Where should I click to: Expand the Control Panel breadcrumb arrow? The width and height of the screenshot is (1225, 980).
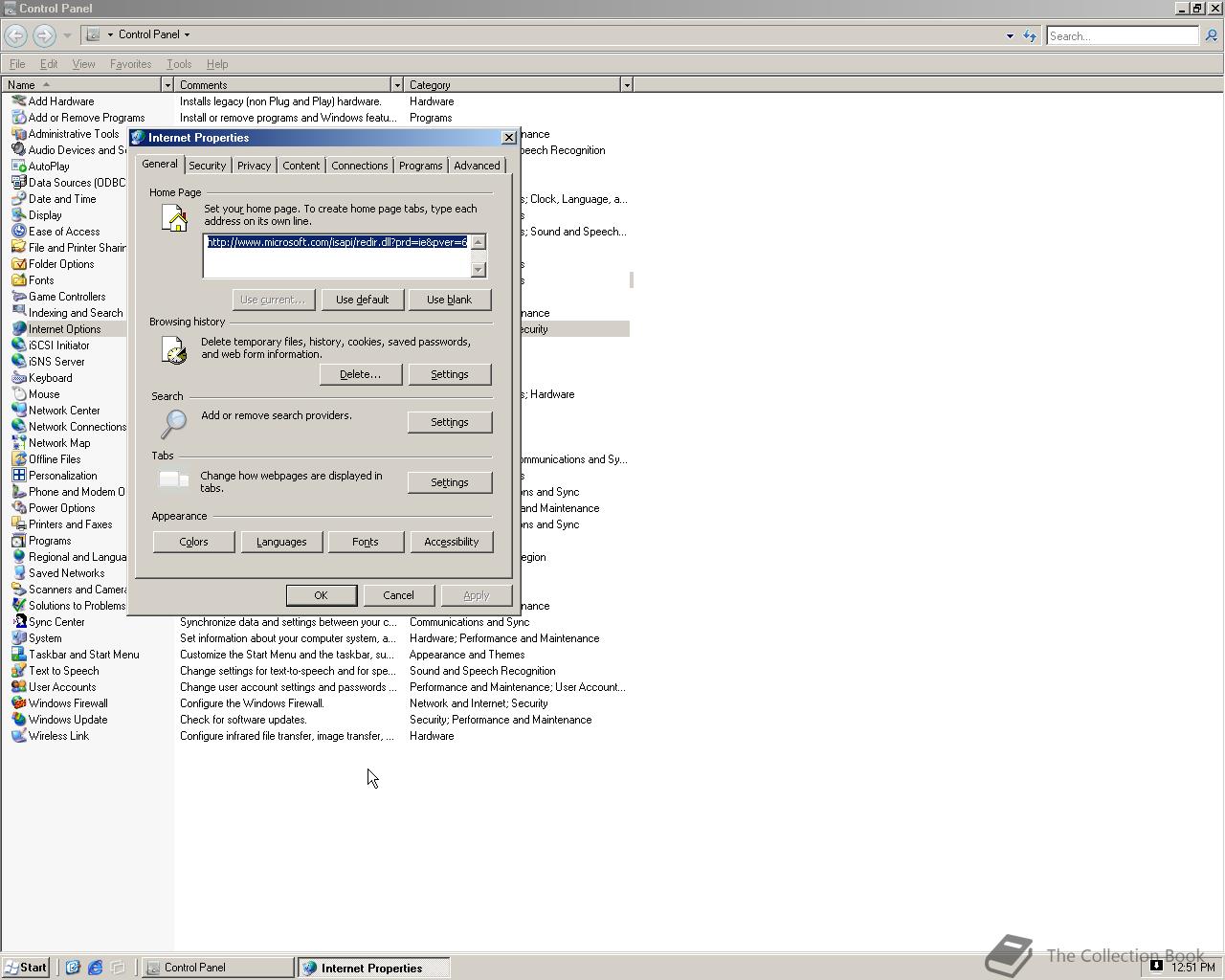187,34
